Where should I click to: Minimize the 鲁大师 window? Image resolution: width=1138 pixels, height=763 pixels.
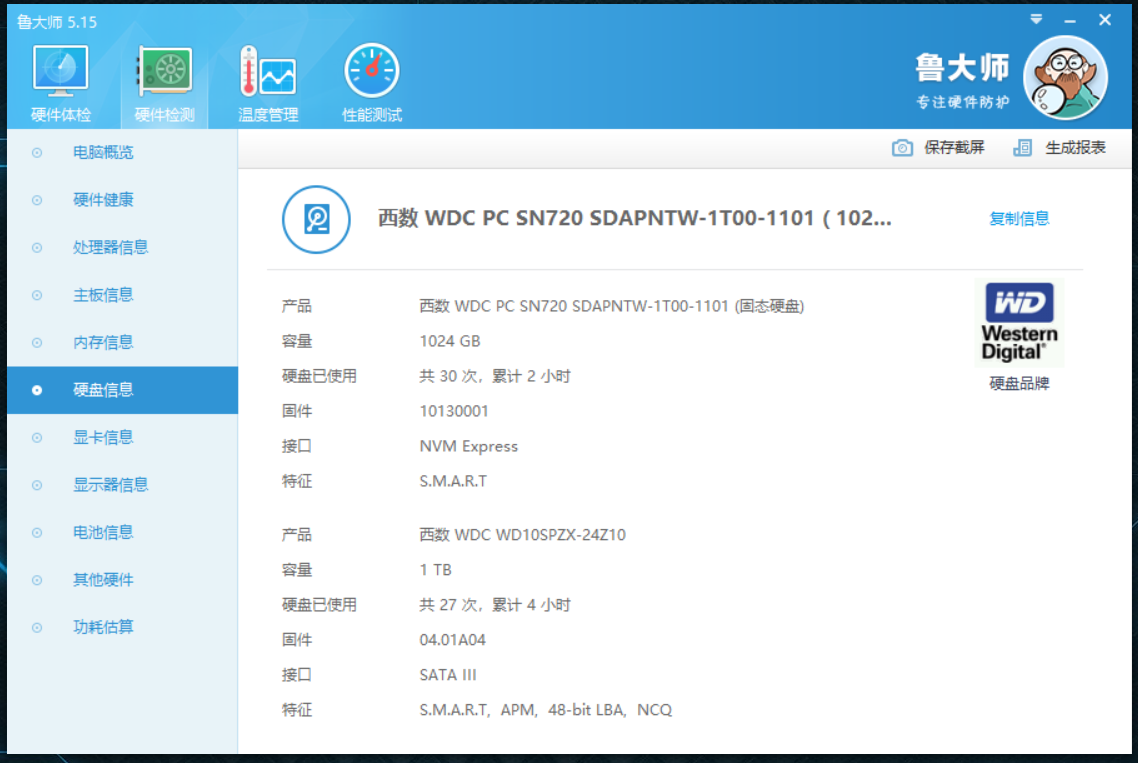[x=1070, y=20]
